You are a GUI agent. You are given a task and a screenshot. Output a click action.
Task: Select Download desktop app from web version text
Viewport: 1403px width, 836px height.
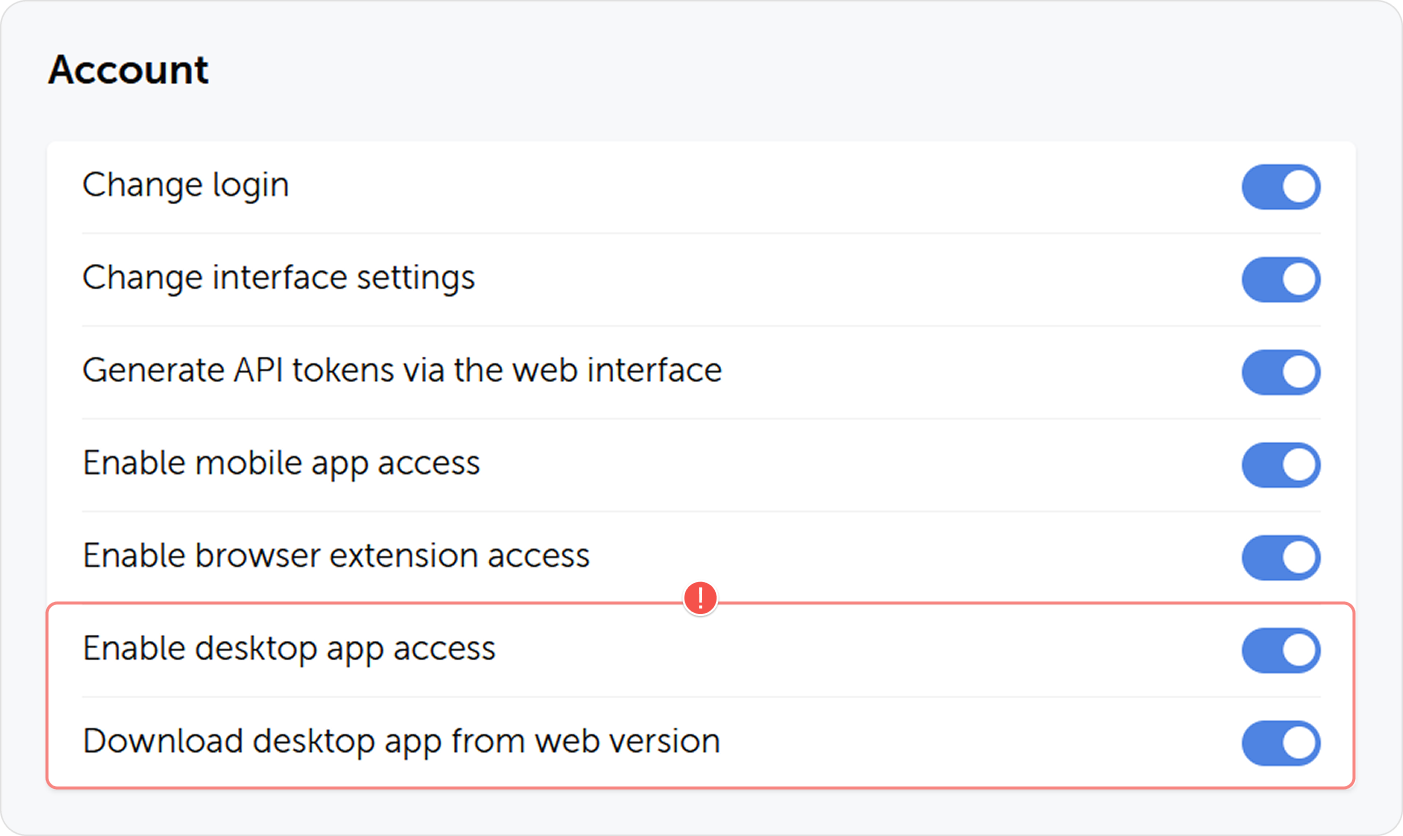[402, 742]
